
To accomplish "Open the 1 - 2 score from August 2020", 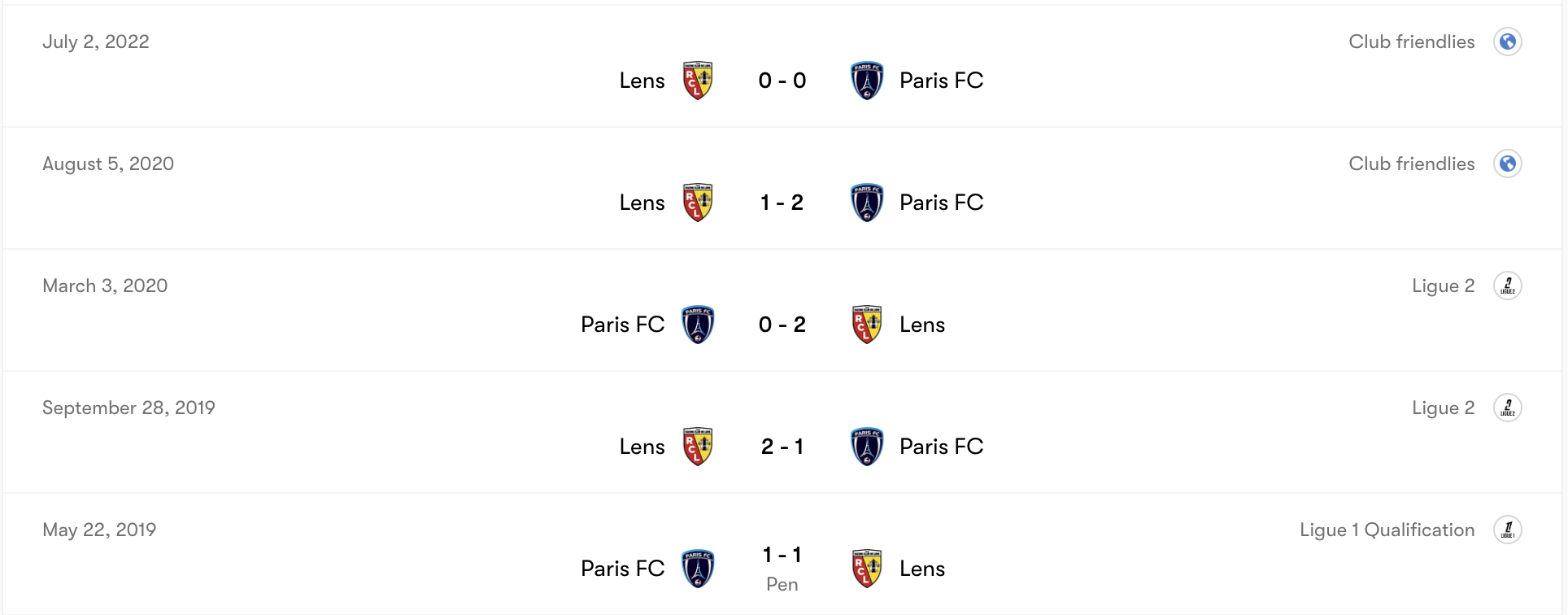I will 782,203.
